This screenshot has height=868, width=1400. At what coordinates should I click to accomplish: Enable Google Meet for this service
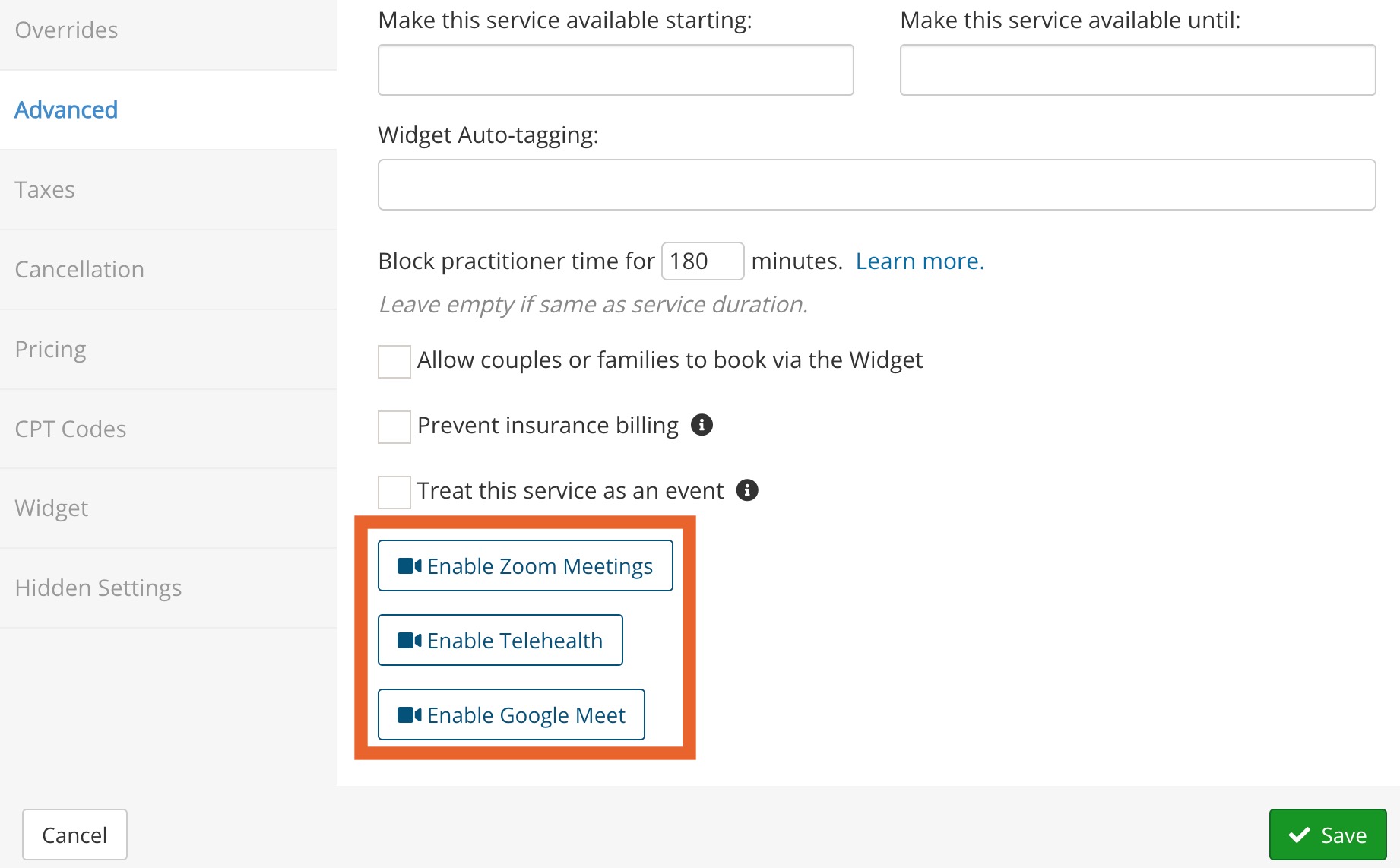tap(512, 714)
